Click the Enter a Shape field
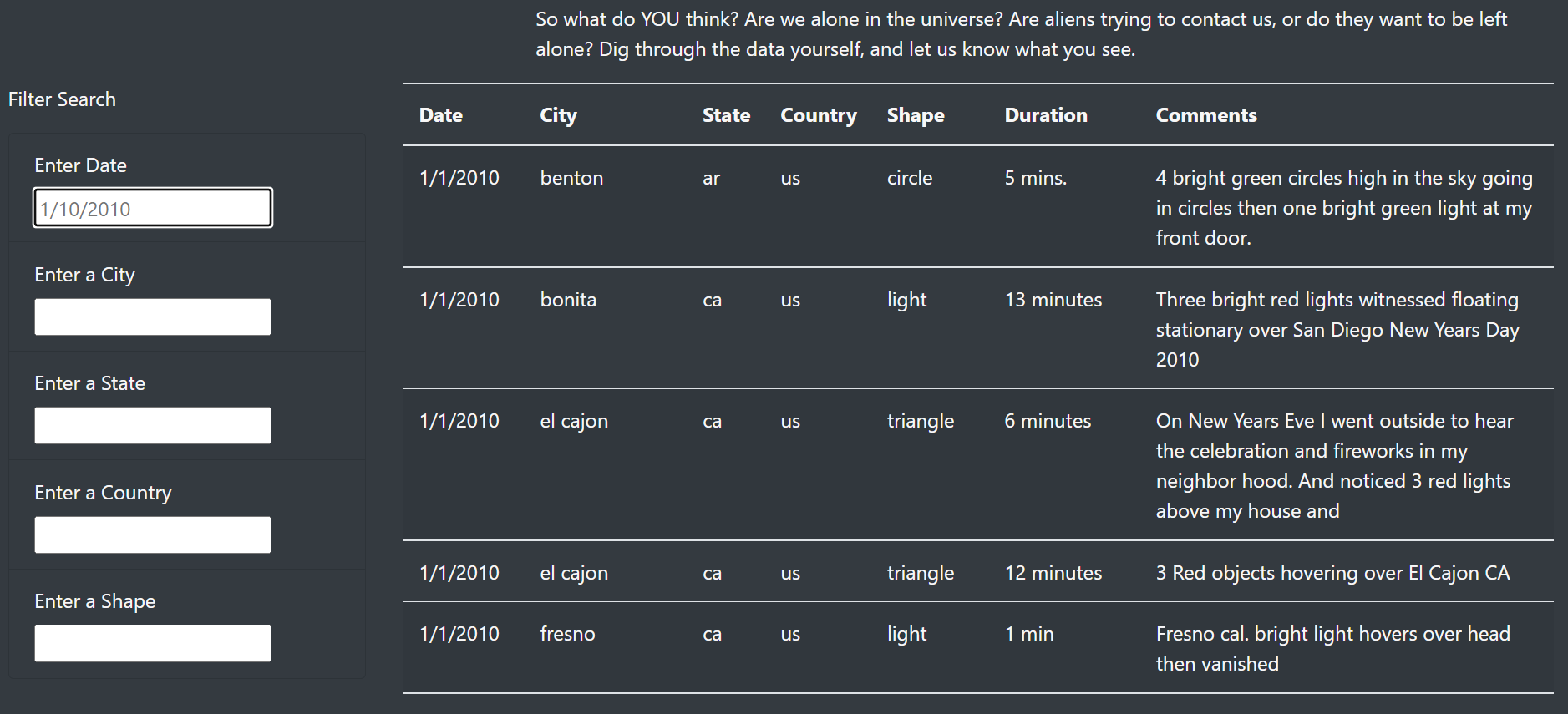Viewport: 1568px width, 714px height. [x=153, y=644]
